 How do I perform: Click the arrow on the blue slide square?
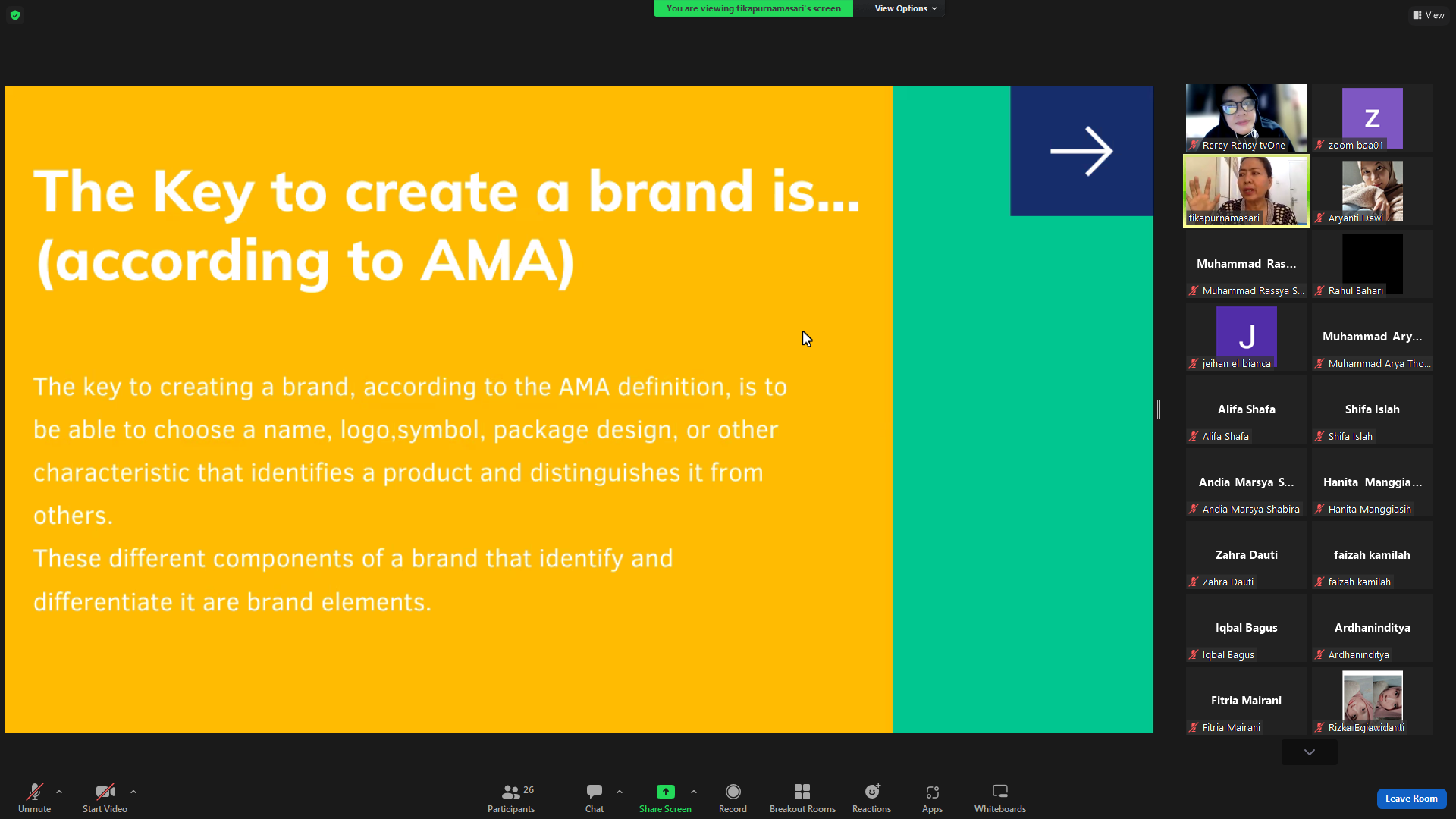(x=1081, y=151)
